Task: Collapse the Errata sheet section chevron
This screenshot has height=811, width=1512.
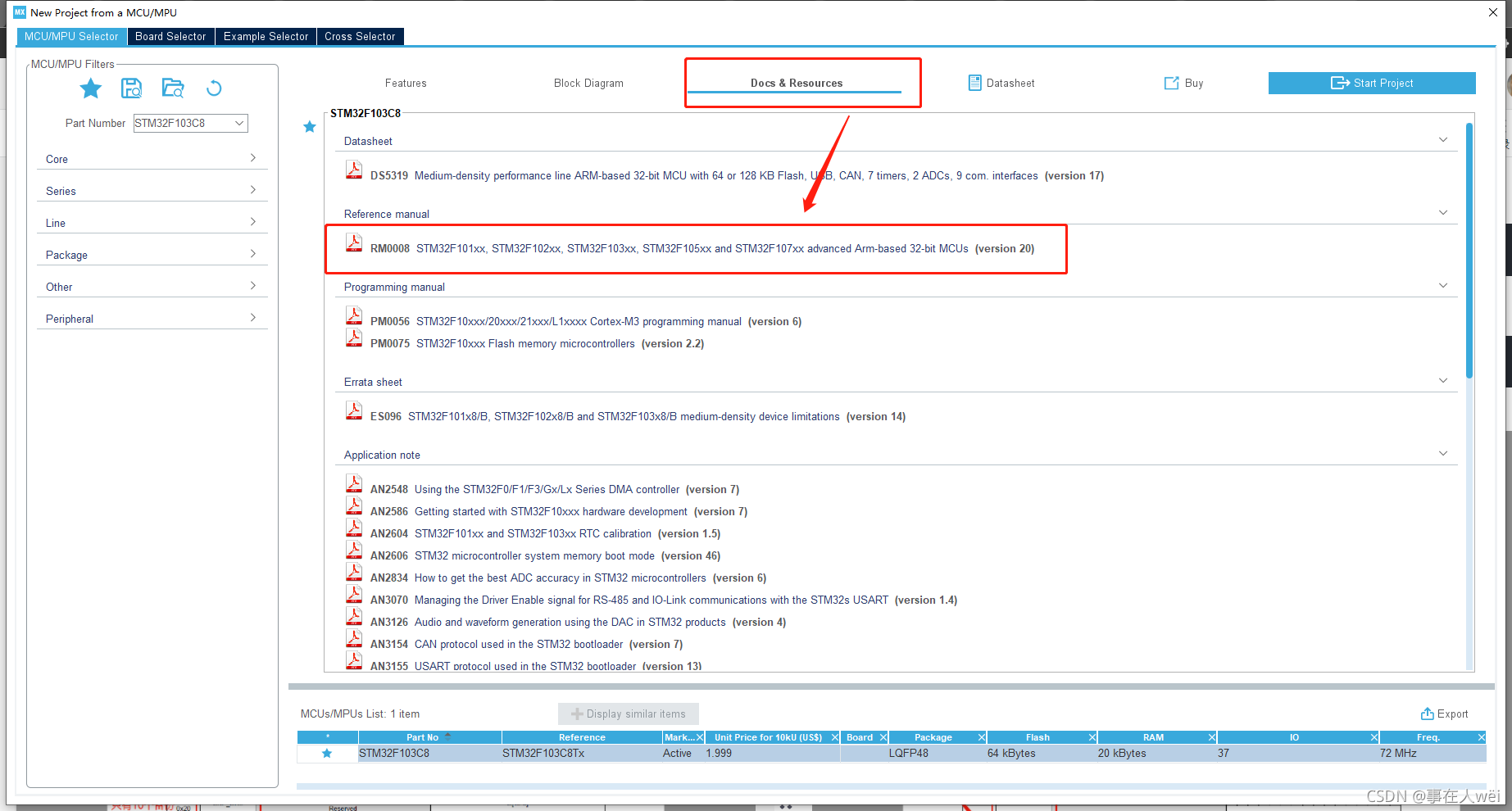Action: pyautogui.click(x=1443, y=381)
